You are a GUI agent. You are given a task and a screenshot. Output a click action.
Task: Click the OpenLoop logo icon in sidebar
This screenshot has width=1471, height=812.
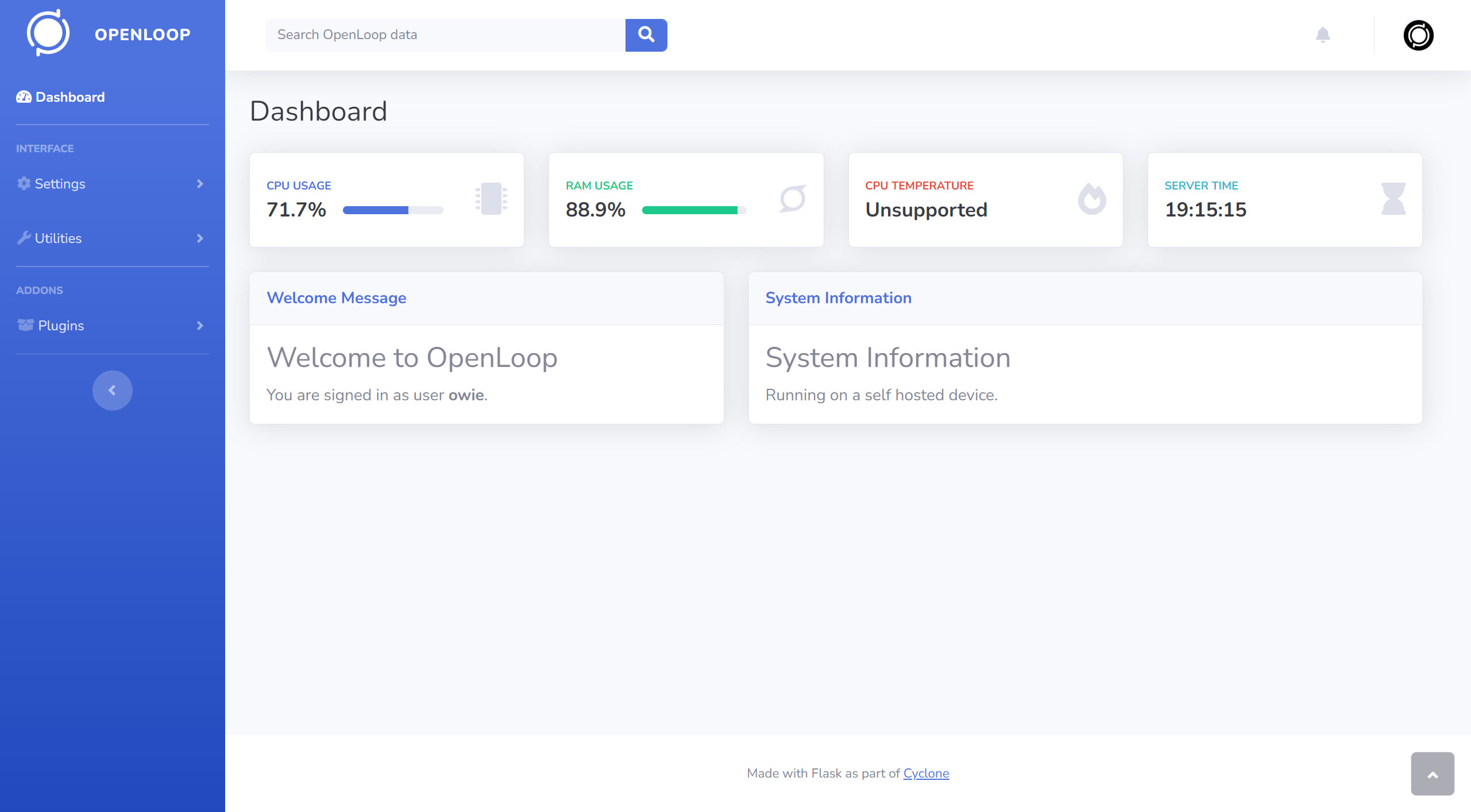coord(48,33)
